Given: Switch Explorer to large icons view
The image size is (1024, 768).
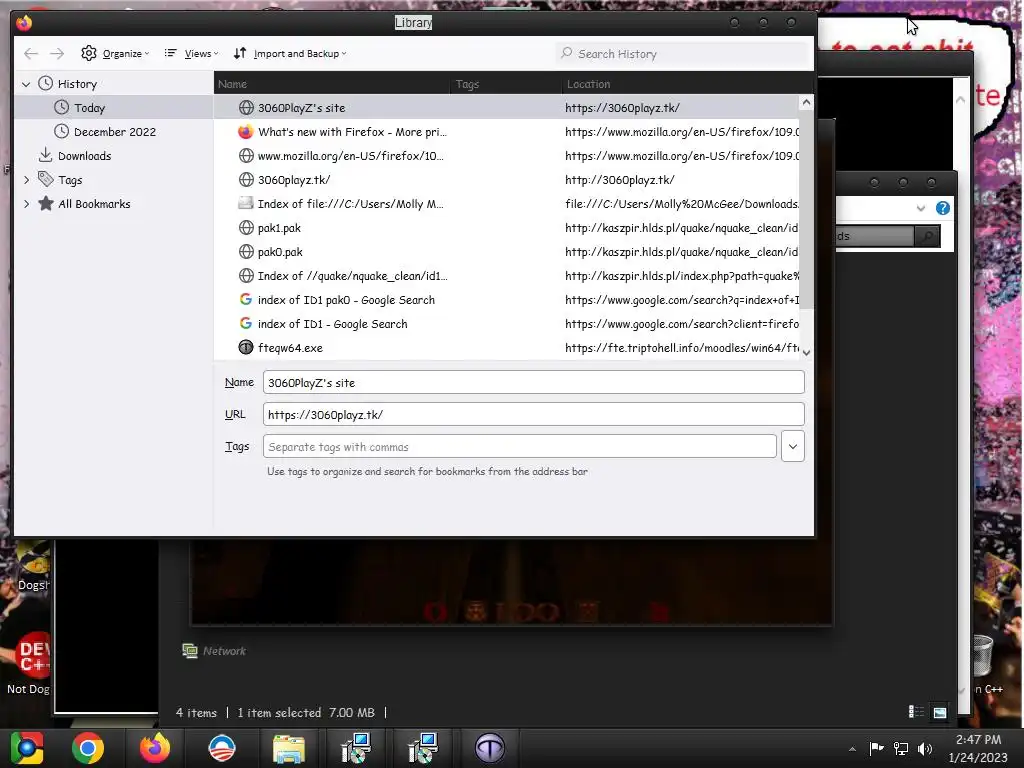Looking at the screenshot, I should point(940,712).
